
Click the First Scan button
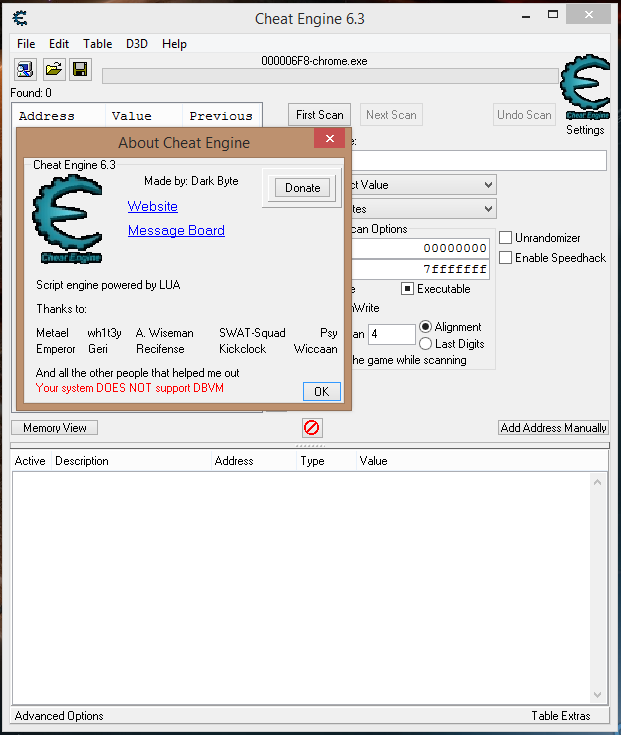(x=319, y=115)
